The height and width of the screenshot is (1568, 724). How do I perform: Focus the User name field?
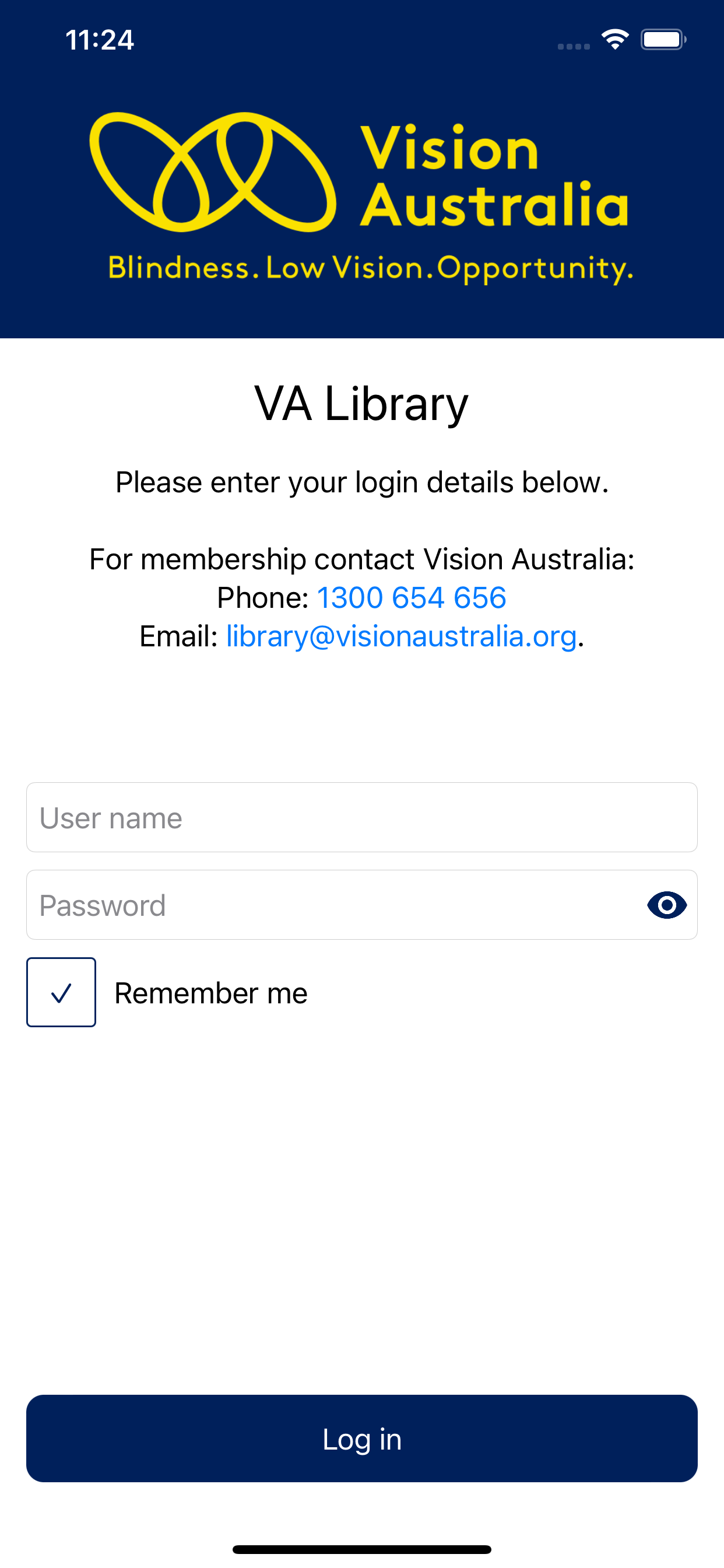pos(362,817)
